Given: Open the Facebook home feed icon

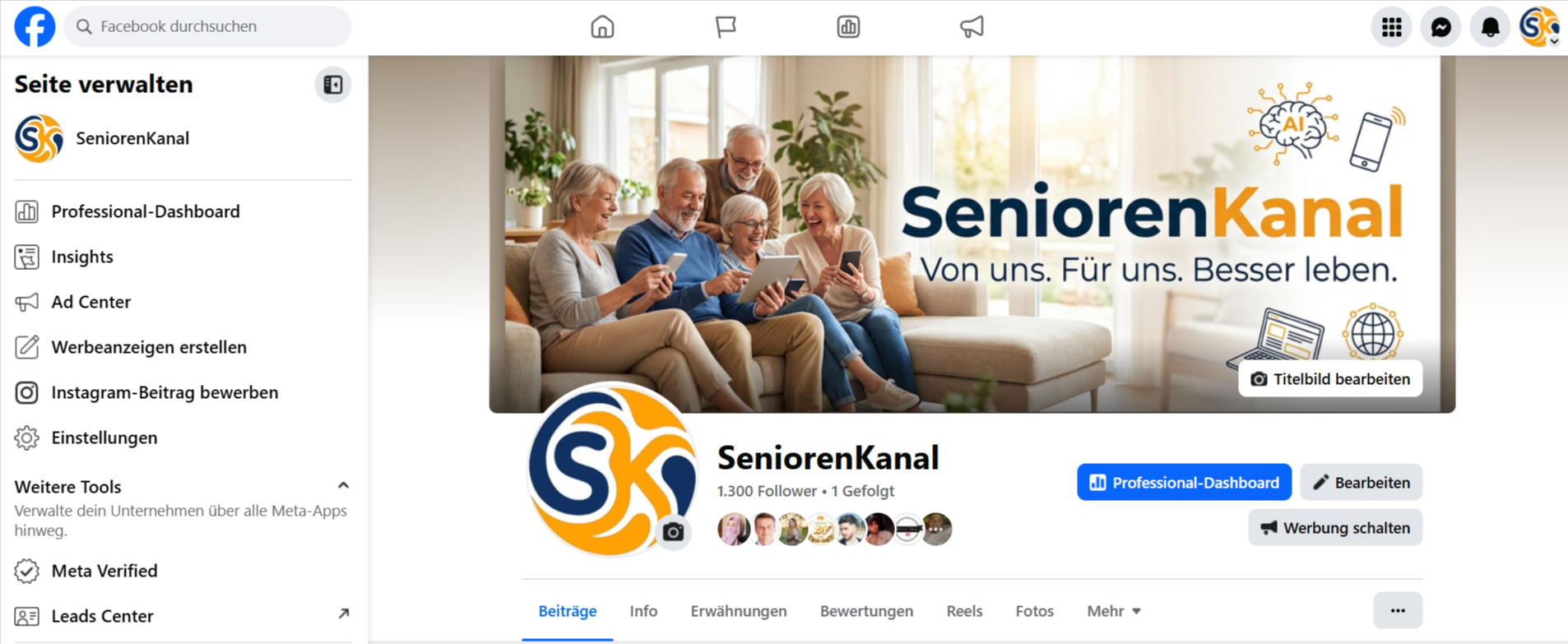Looking at the screenshot, I should (602, 27).
